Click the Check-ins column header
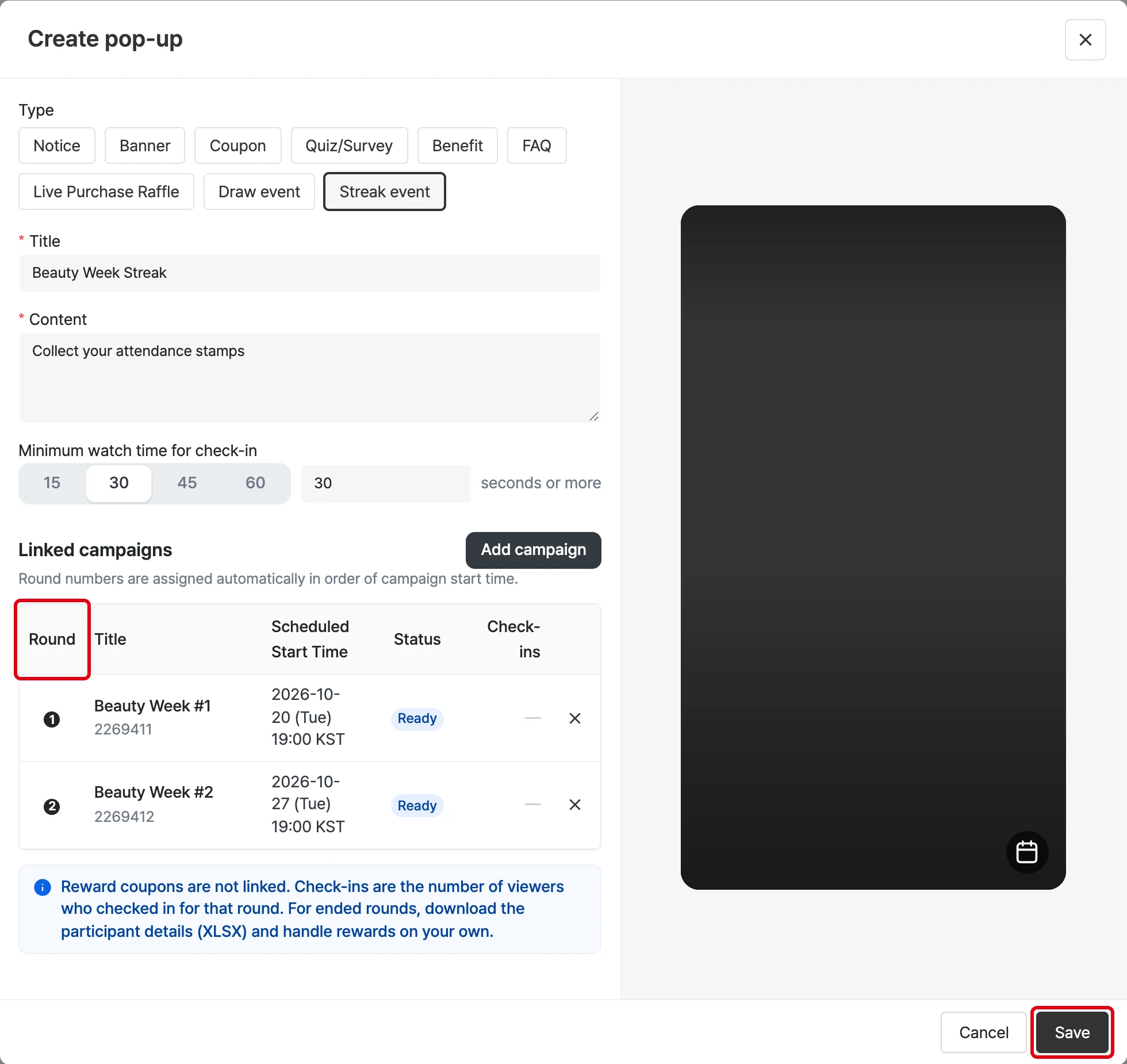The width and height of the screenshot is (1127, 1064). click(513, 639)
